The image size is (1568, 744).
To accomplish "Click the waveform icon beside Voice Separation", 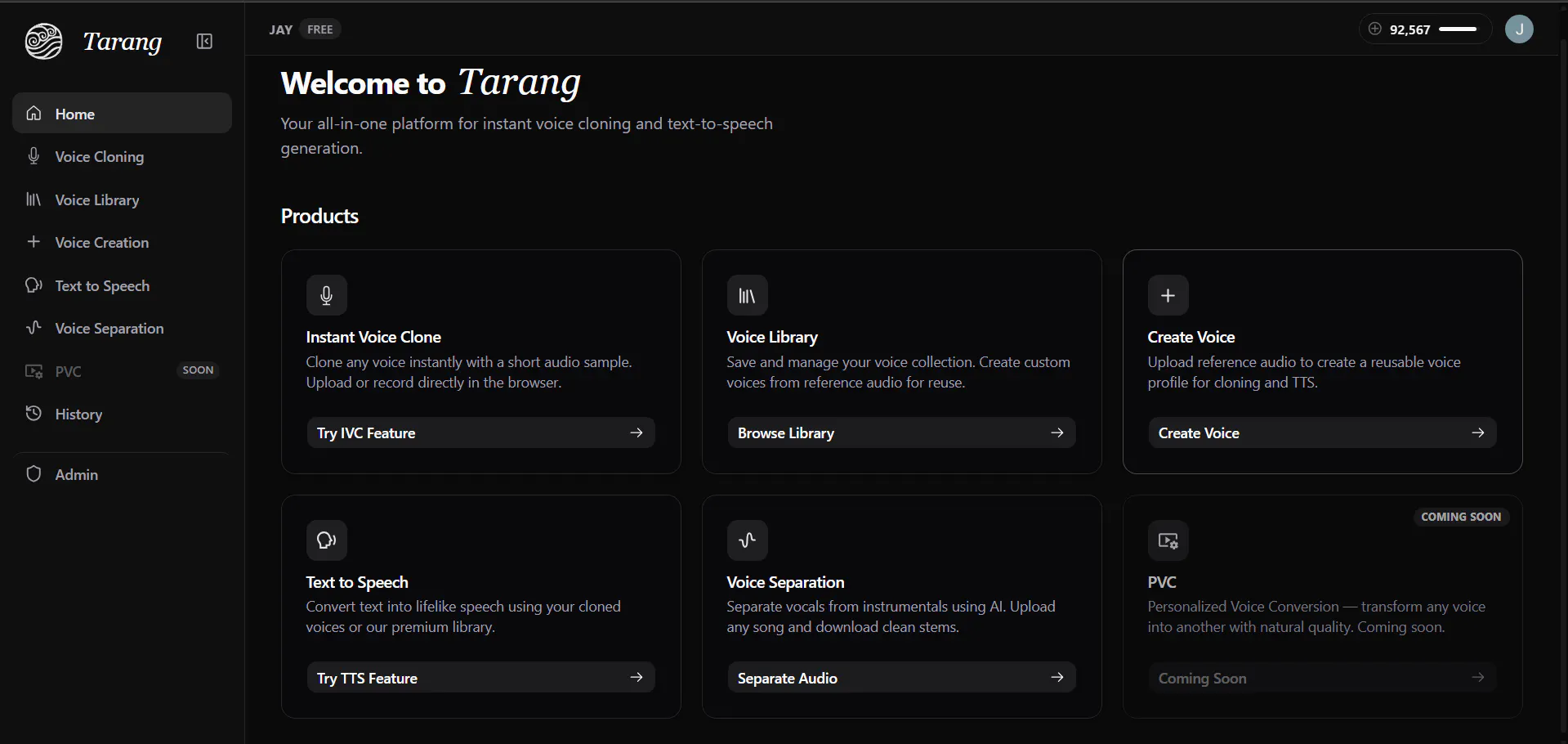I will tap(34, 328).
